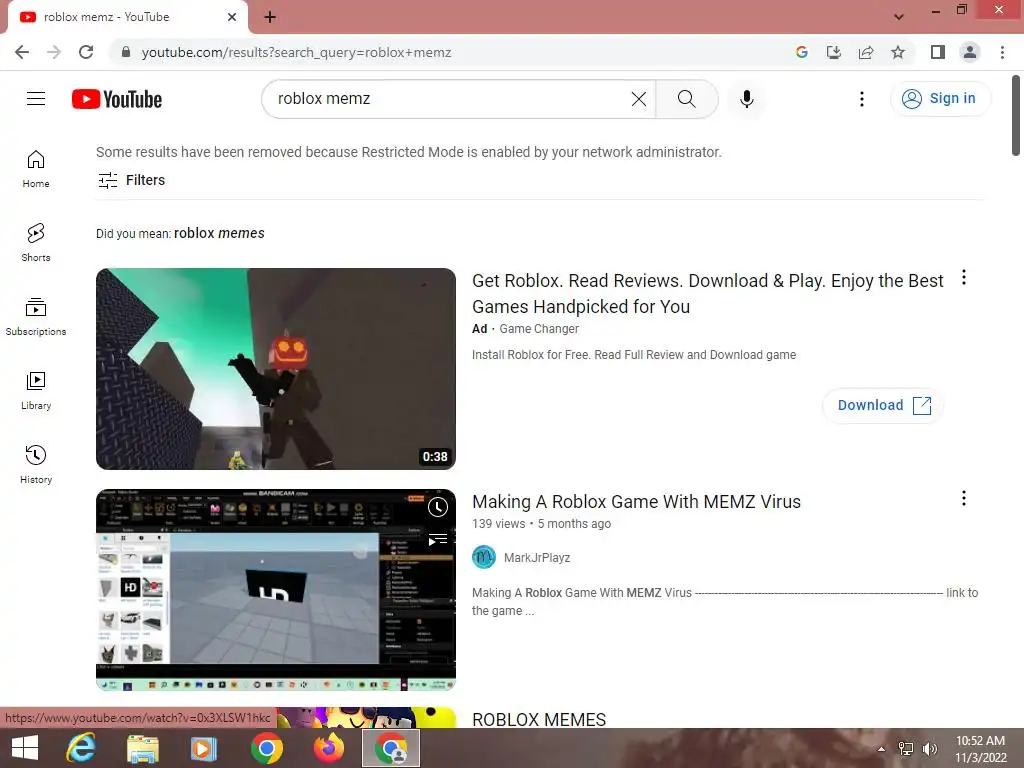Launch Internet Explorer from the taskbar
1024x768 pixels.
click(x=81, y=748)
